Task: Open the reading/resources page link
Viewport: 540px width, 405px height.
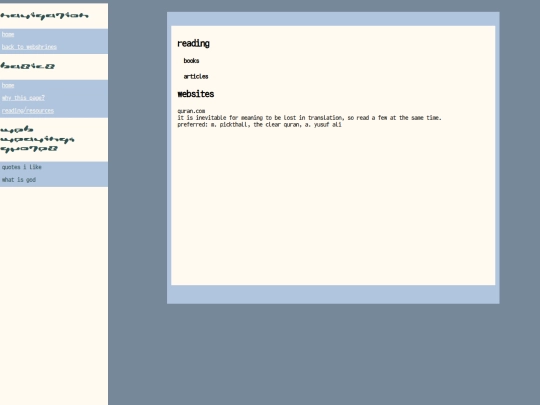Action: click(x=28, y=111)
